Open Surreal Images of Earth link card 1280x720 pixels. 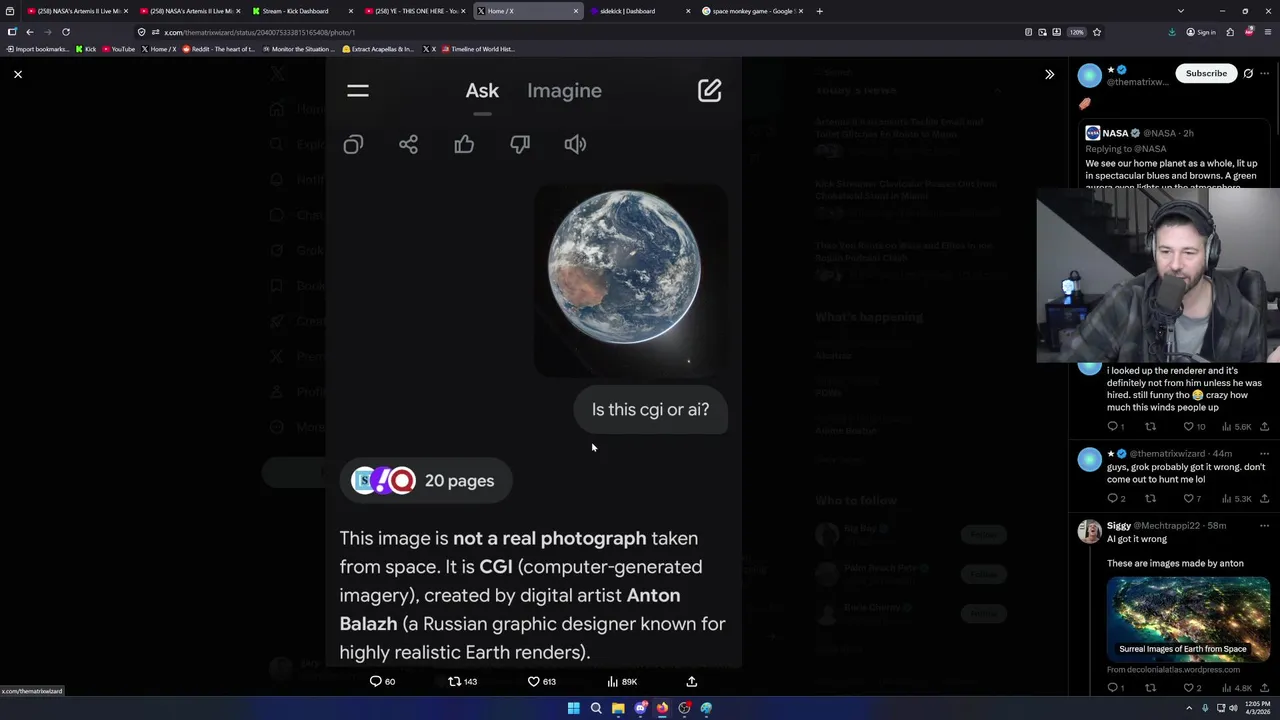(1188, 618)
